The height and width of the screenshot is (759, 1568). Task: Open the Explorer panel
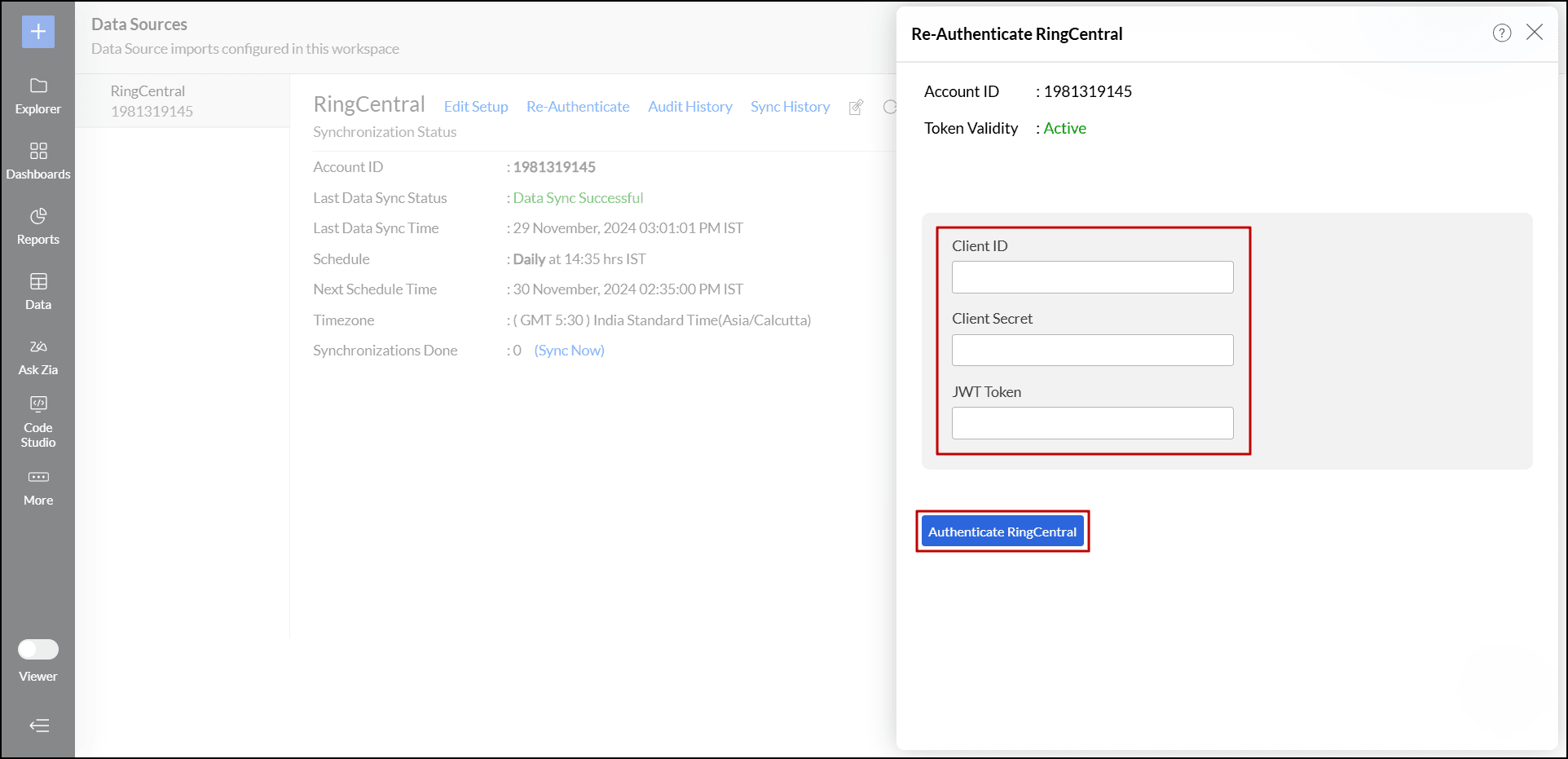click(37, 96)
